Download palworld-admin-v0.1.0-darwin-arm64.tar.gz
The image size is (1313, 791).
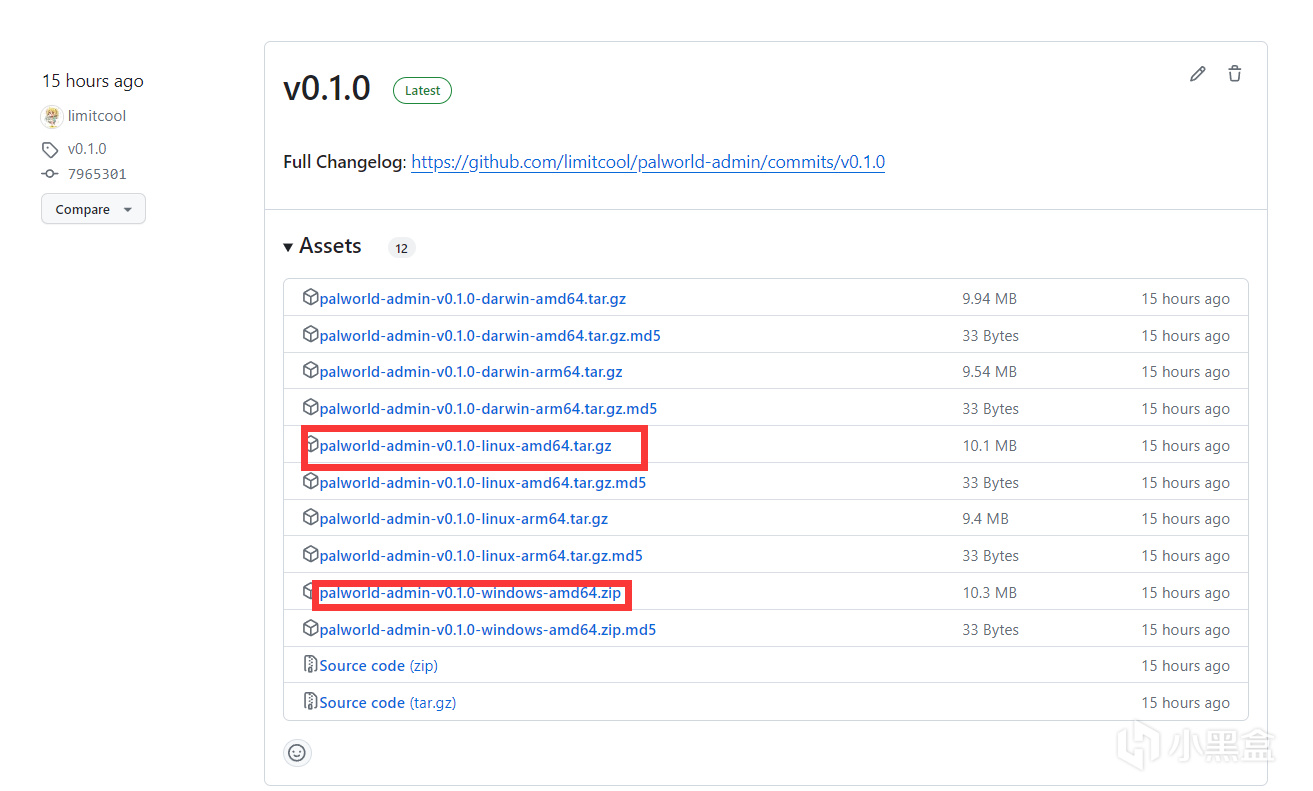point(471,372)
